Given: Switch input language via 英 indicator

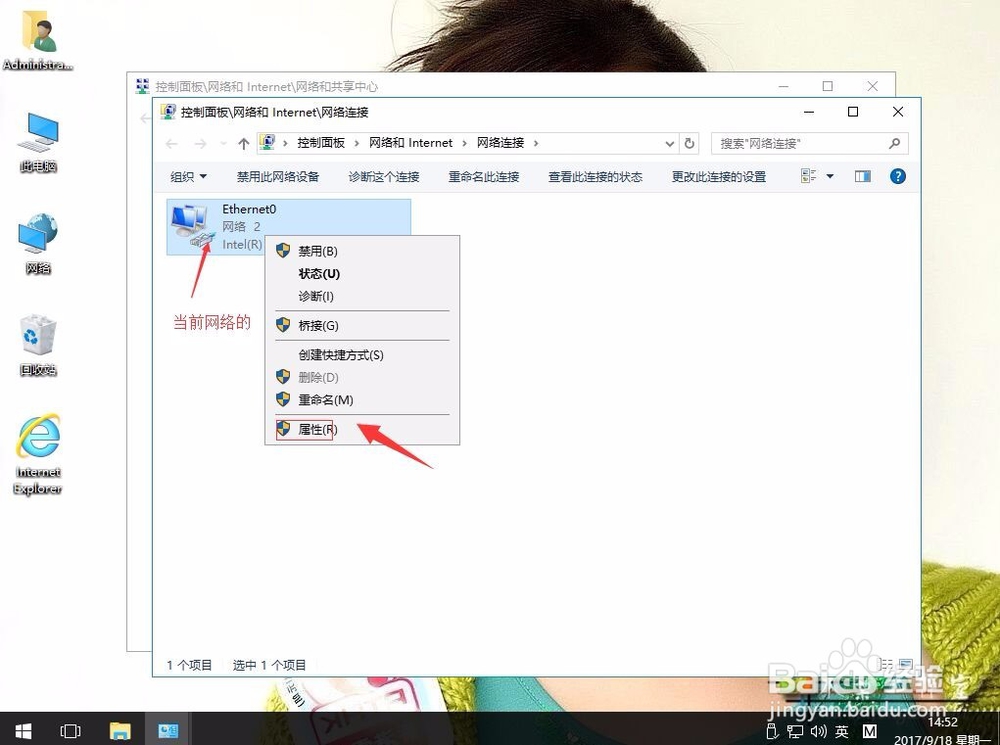Looking at the screenshot, I should click(842, 732).
